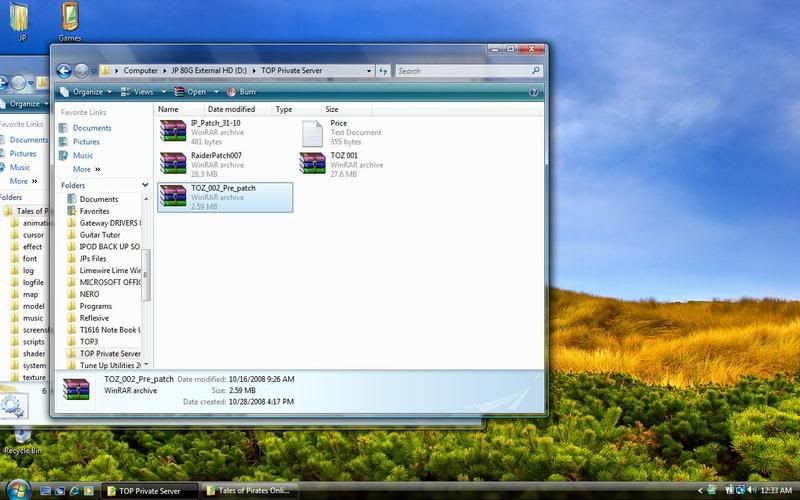Screen dimensions: 800x500
Task: Select Guitar Tutor folder in tree
Action: (x=102, y=235)
